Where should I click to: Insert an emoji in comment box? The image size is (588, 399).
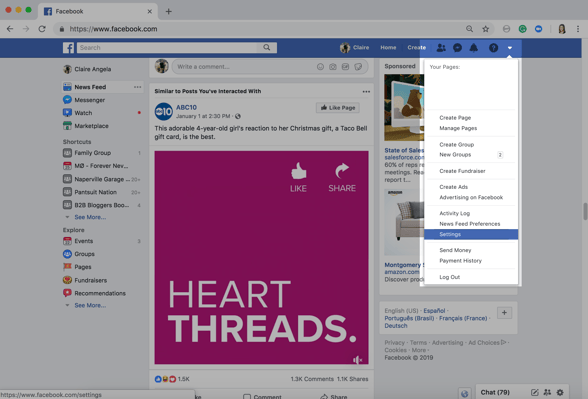tap(320, 67)
